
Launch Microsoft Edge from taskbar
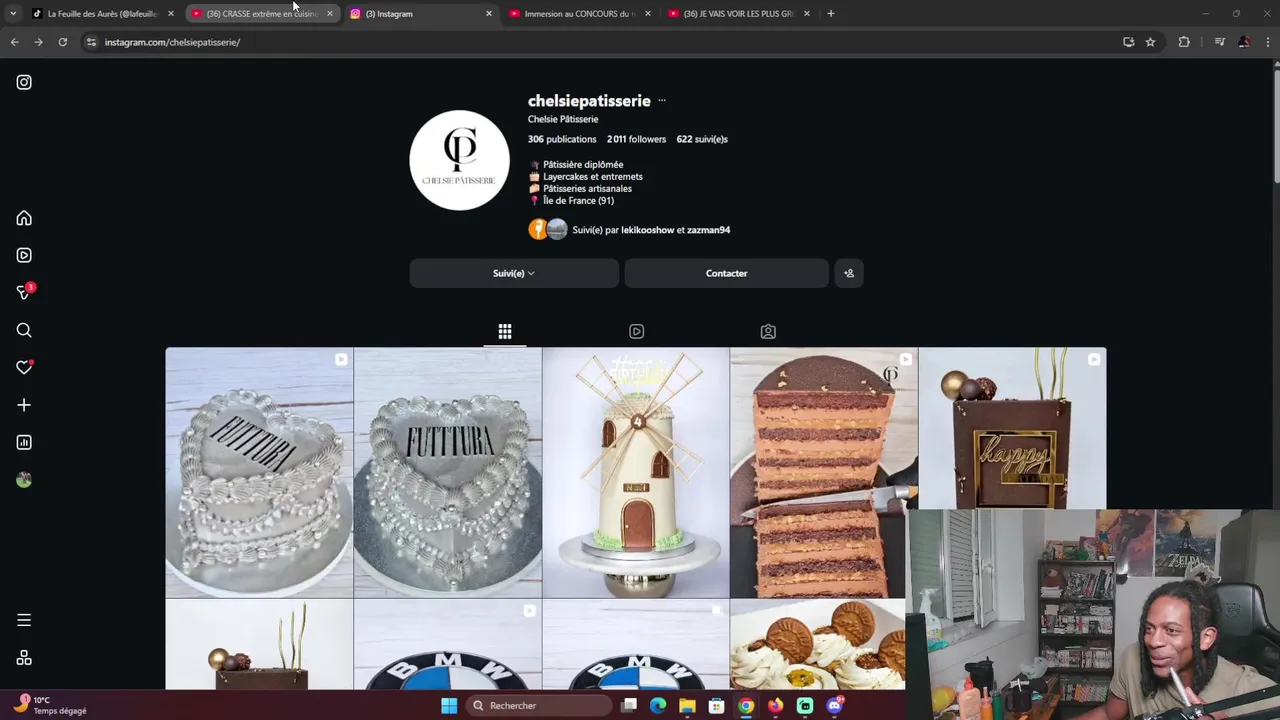[x=658, y=706]
